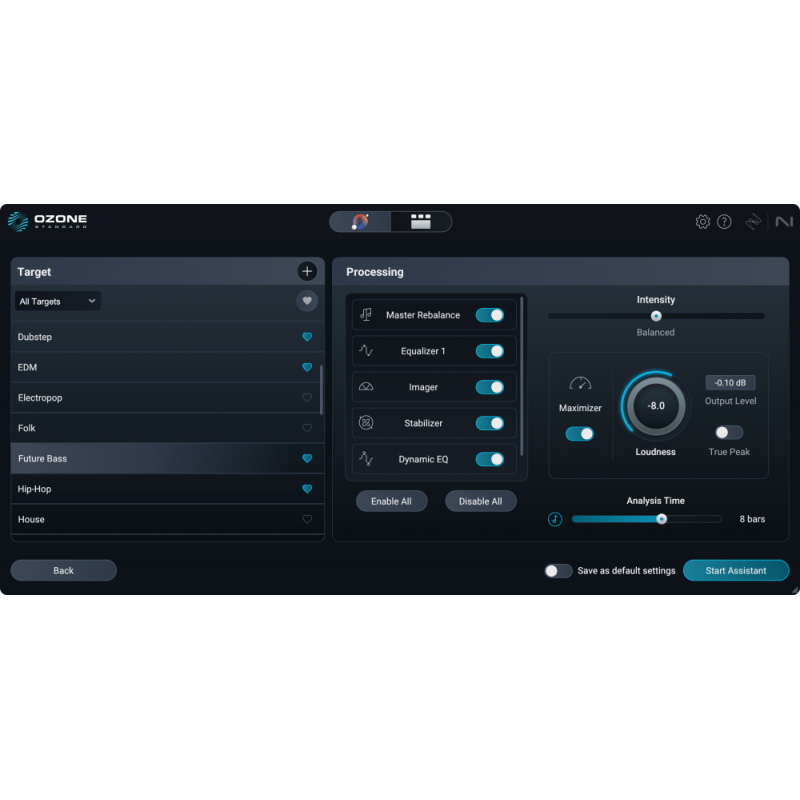The width and height of the screenshot is (800, 800).
Task: Enable Save as default settings
Action: click(x=559, y=570)
